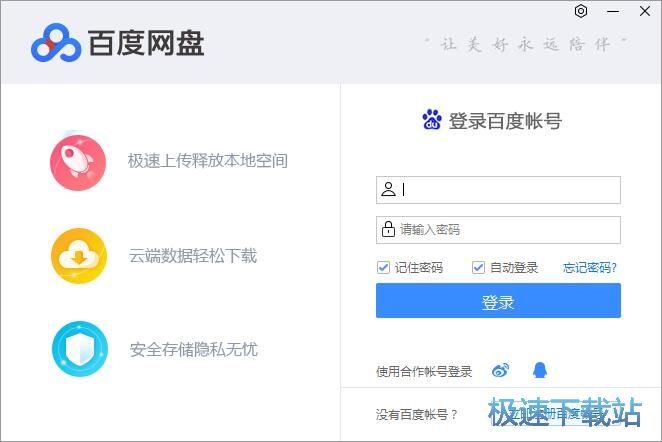Image resolution: width=662 pixels, height=442 pixels.
Task: Close the Baidu Netdisk login window
Action: pos(645,11)
